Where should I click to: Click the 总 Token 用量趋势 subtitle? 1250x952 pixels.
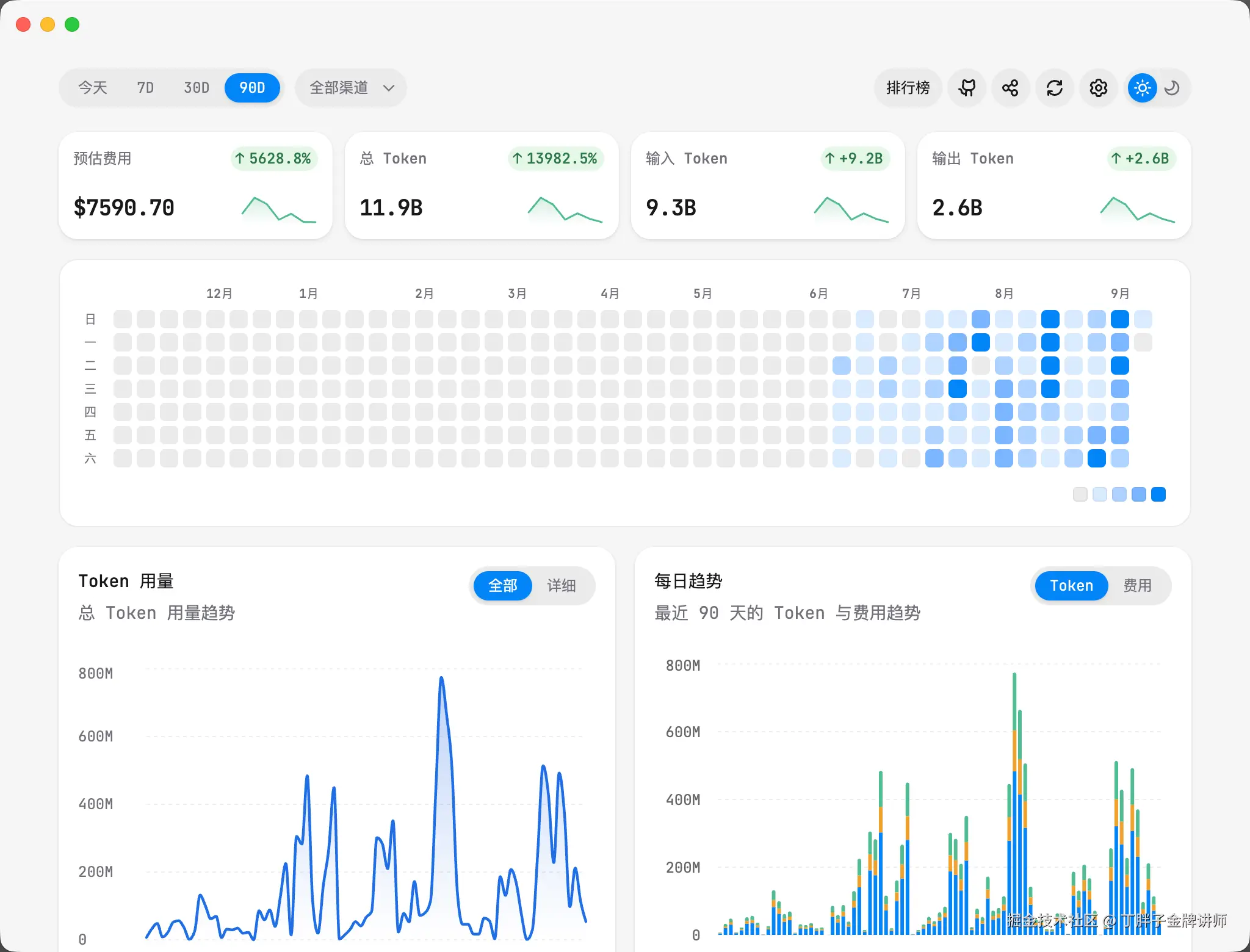pos(157,613)
